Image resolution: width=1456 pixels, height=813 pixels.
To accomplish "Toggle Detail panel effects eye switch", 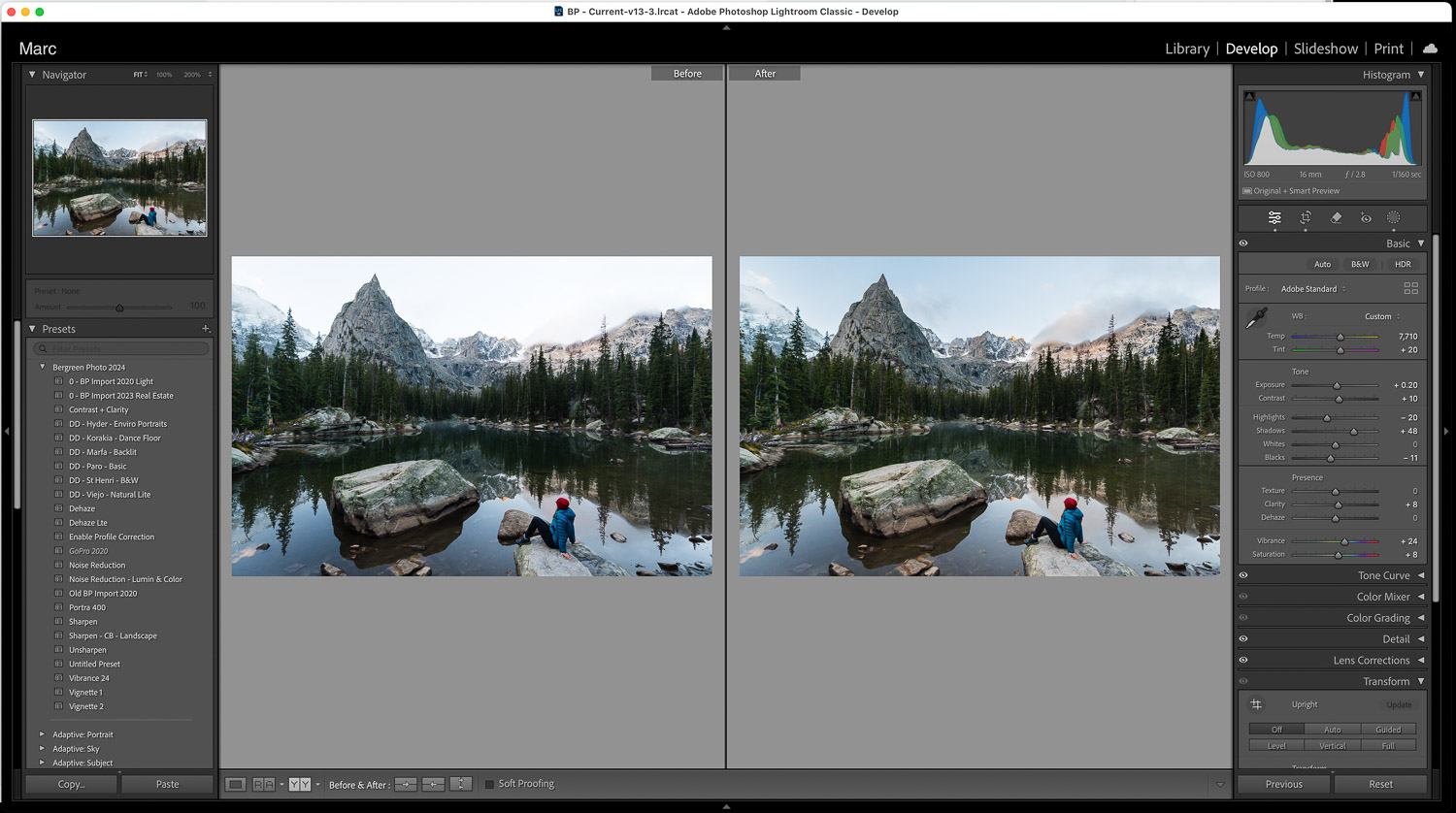I will (1243, 638).
